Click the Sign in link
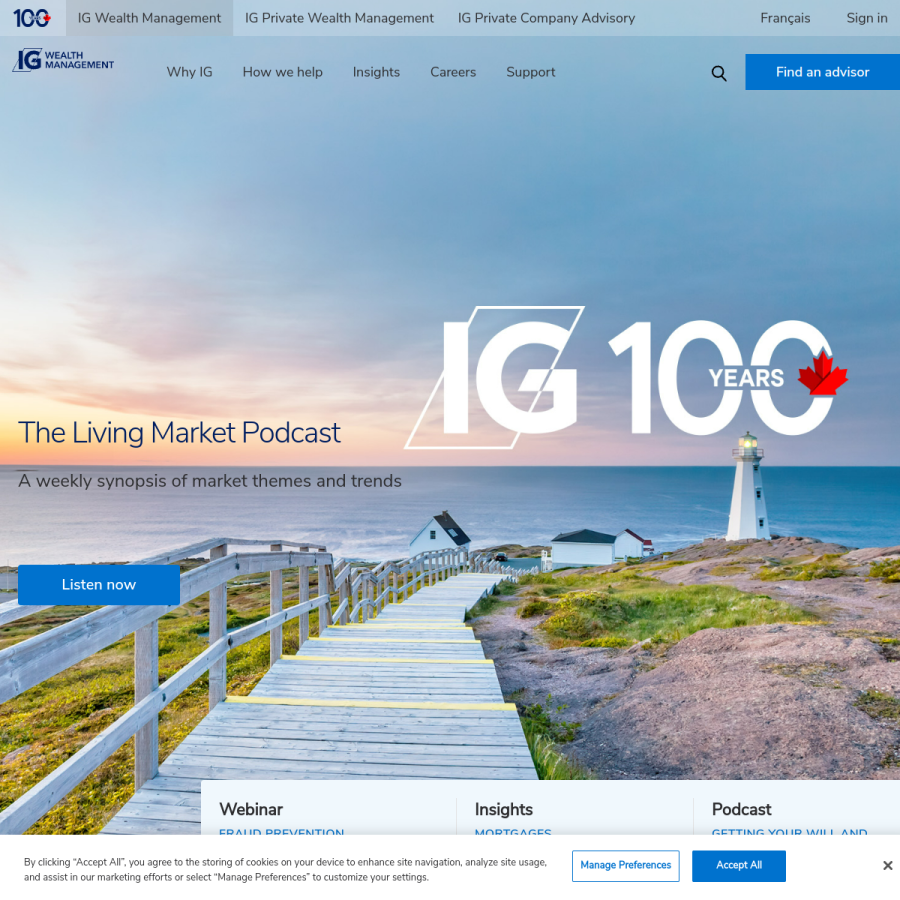 867,18
